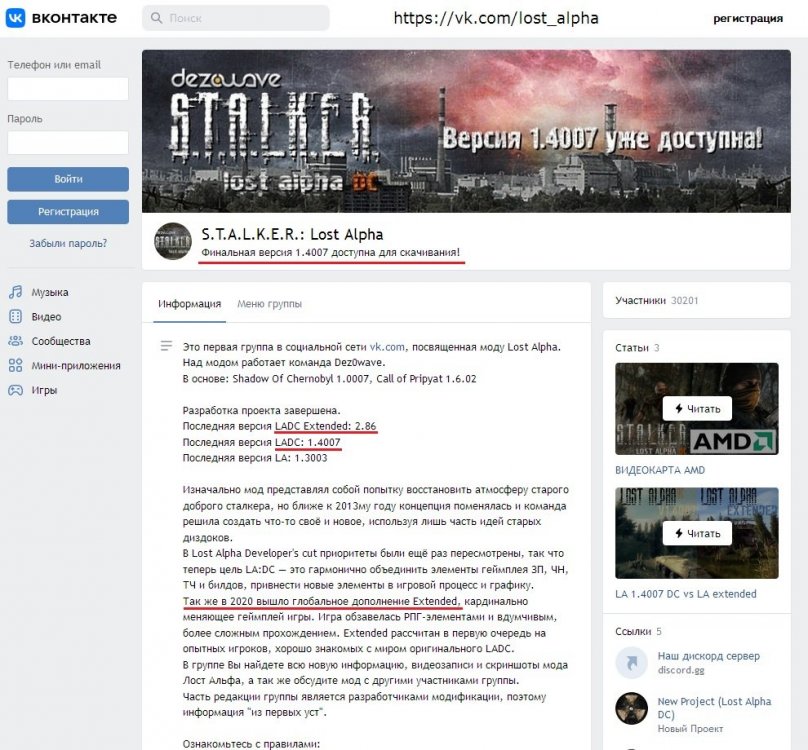This screenshot has width=808, height=750.
Task: Open Музыка from the sidebar
Action: point(49,292)
